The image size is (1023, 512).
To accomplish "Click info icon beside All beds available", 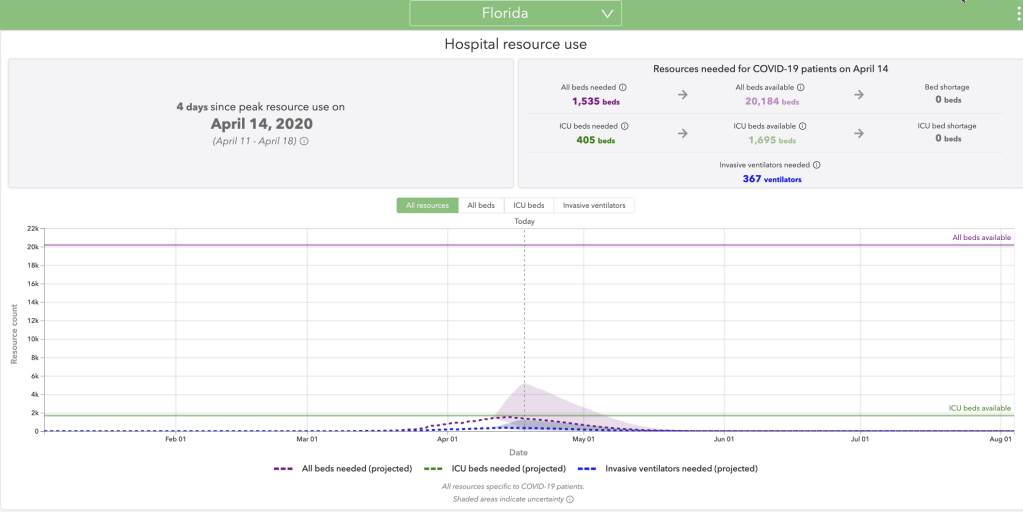I will point(801,88).
